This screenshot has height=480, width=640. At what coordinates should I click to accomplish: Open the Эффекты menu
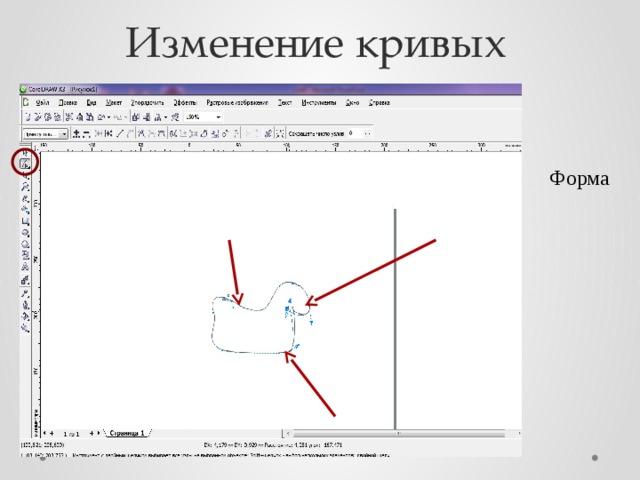(185, 102)
